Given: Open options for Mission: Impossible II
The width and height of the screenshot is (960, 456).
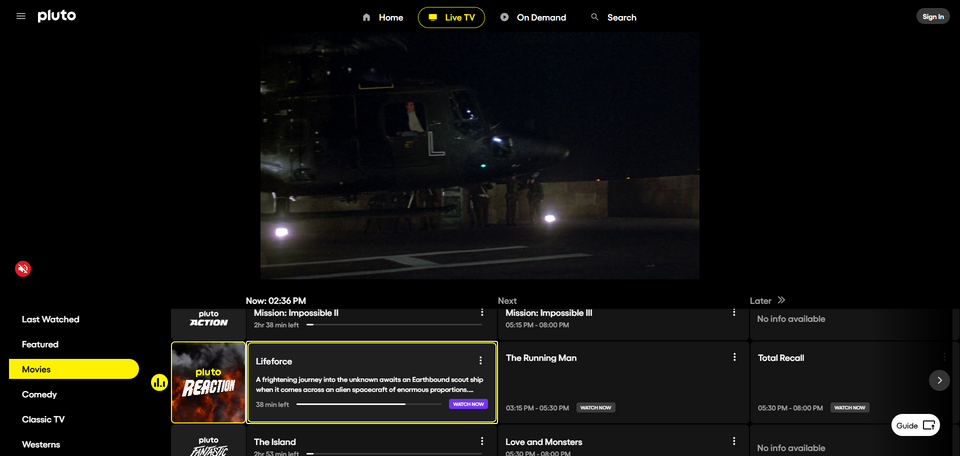Looking at the screenshot, I should click(482, 313).
